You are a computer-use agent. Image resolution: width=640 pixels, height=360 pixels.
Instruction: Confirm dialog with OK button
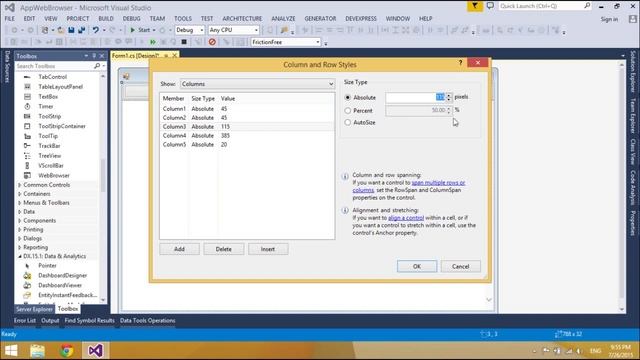[417, 267]
